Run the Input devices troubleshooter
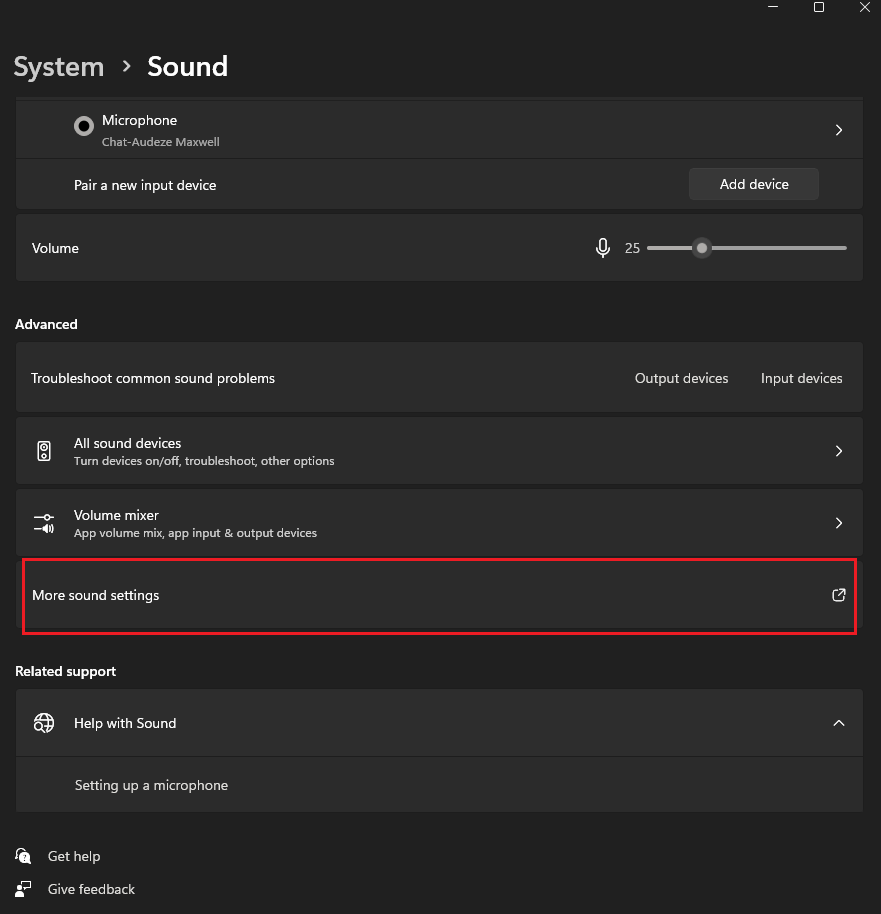The height and width of the screenshot is (914, 881). pos(801,378)
